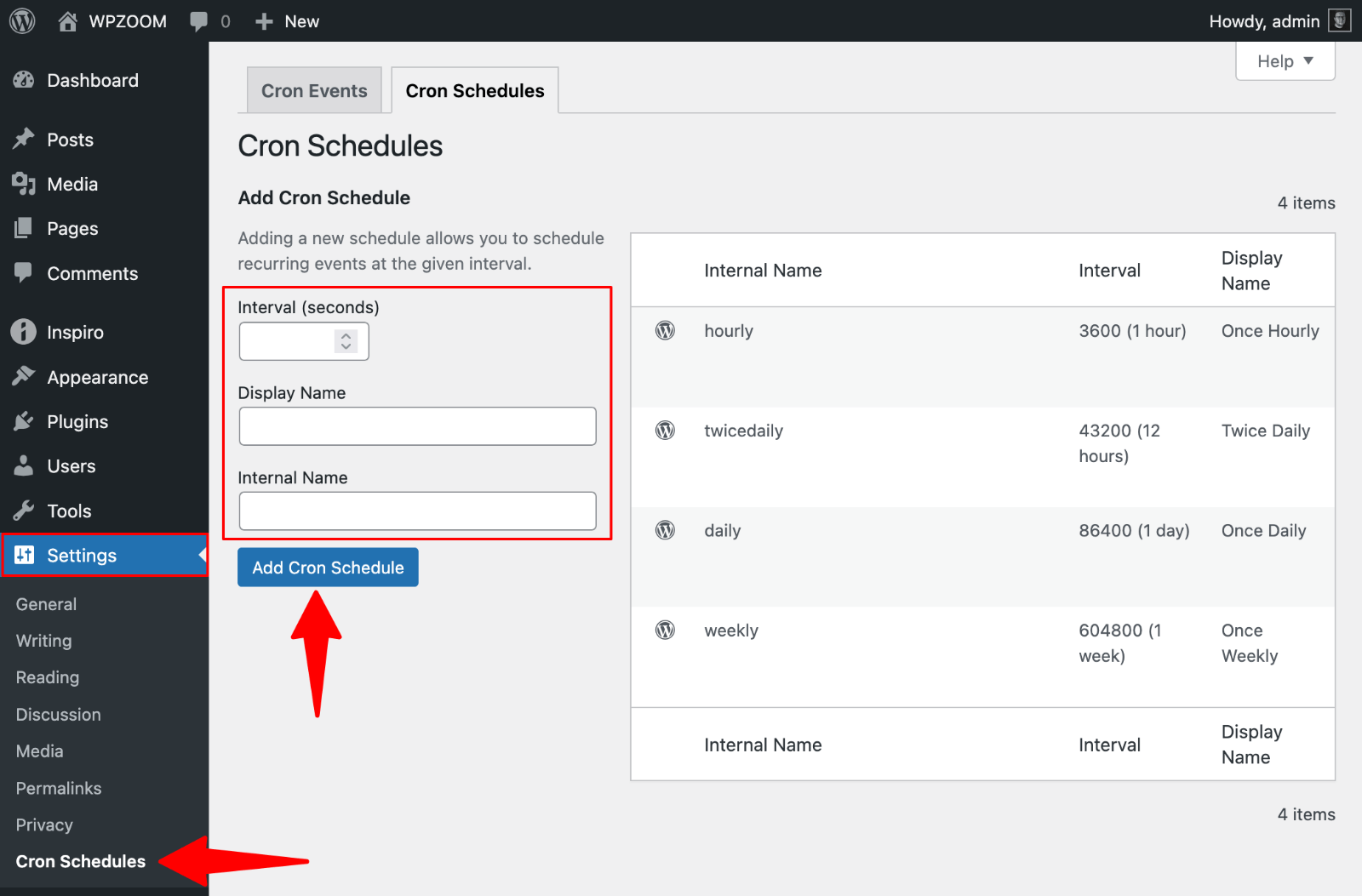The image size is (1362, 896).
Task: Open the Howdy, admin account menu
Action: [x=1279, y=21]
